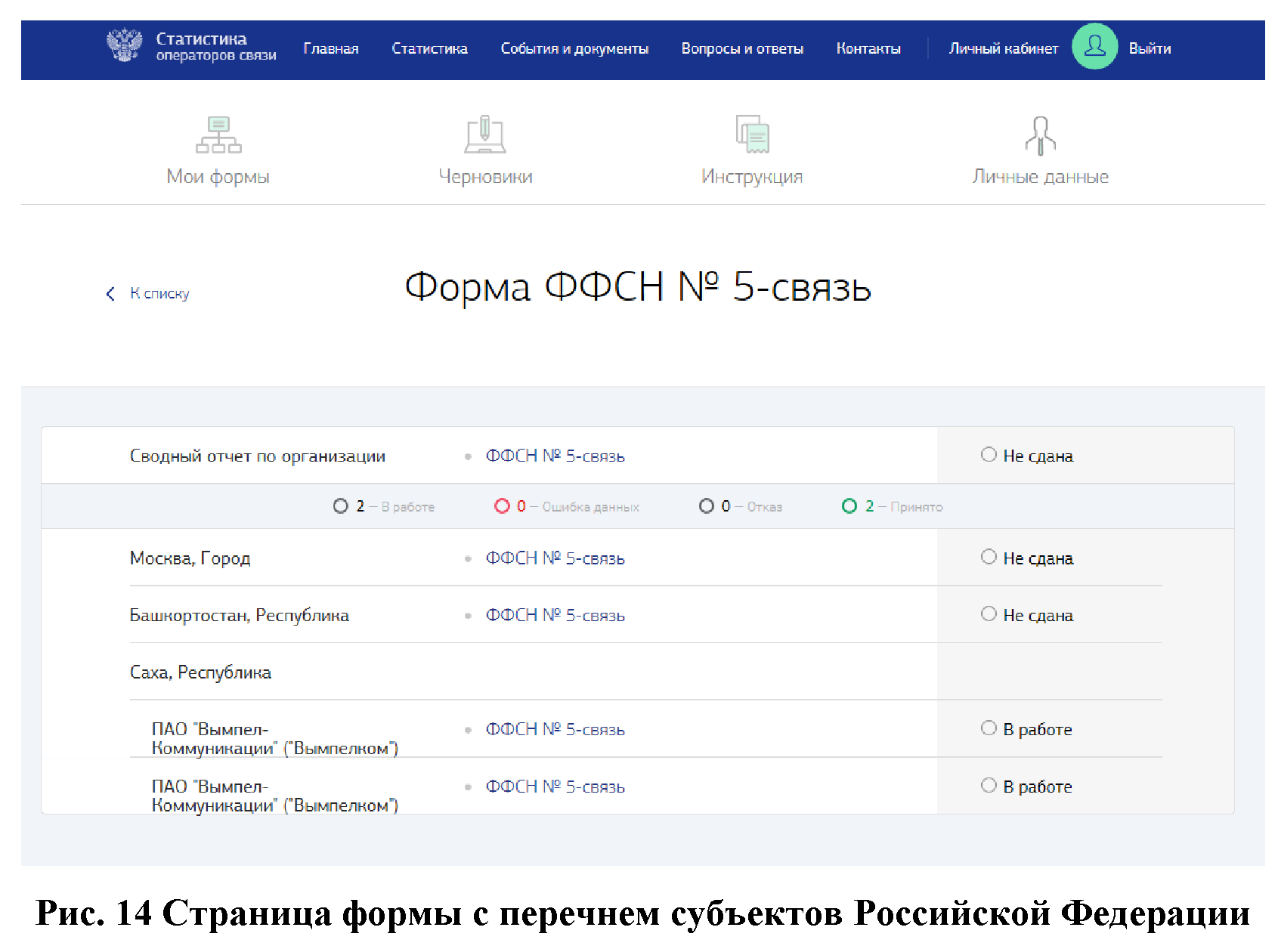The width and height of the screenshot is (1278, 952).
Task: Open the Статистика menu item
Action: coord(429,49)
